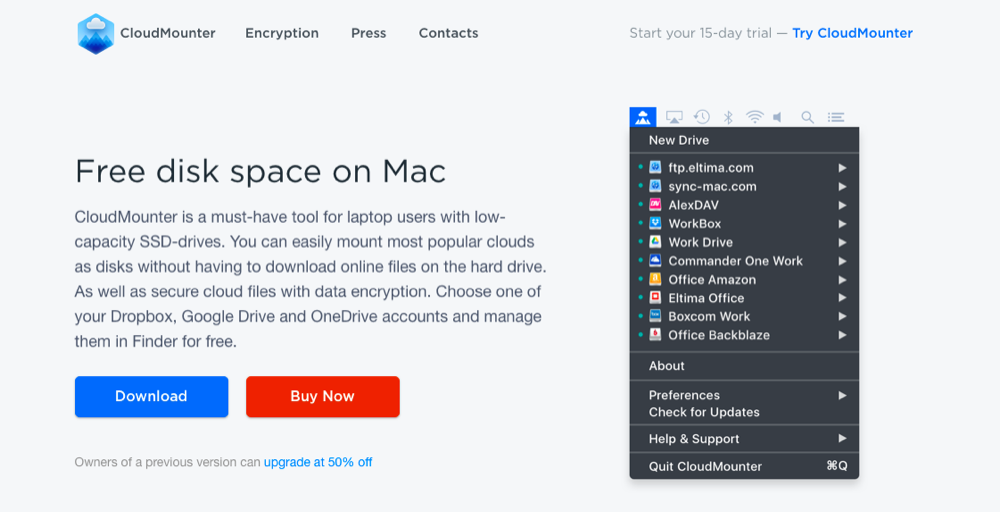Click the red Buy Now button
Image resolution: width=1000 pixels, height=512 pixels.
(x=323, y=397)
